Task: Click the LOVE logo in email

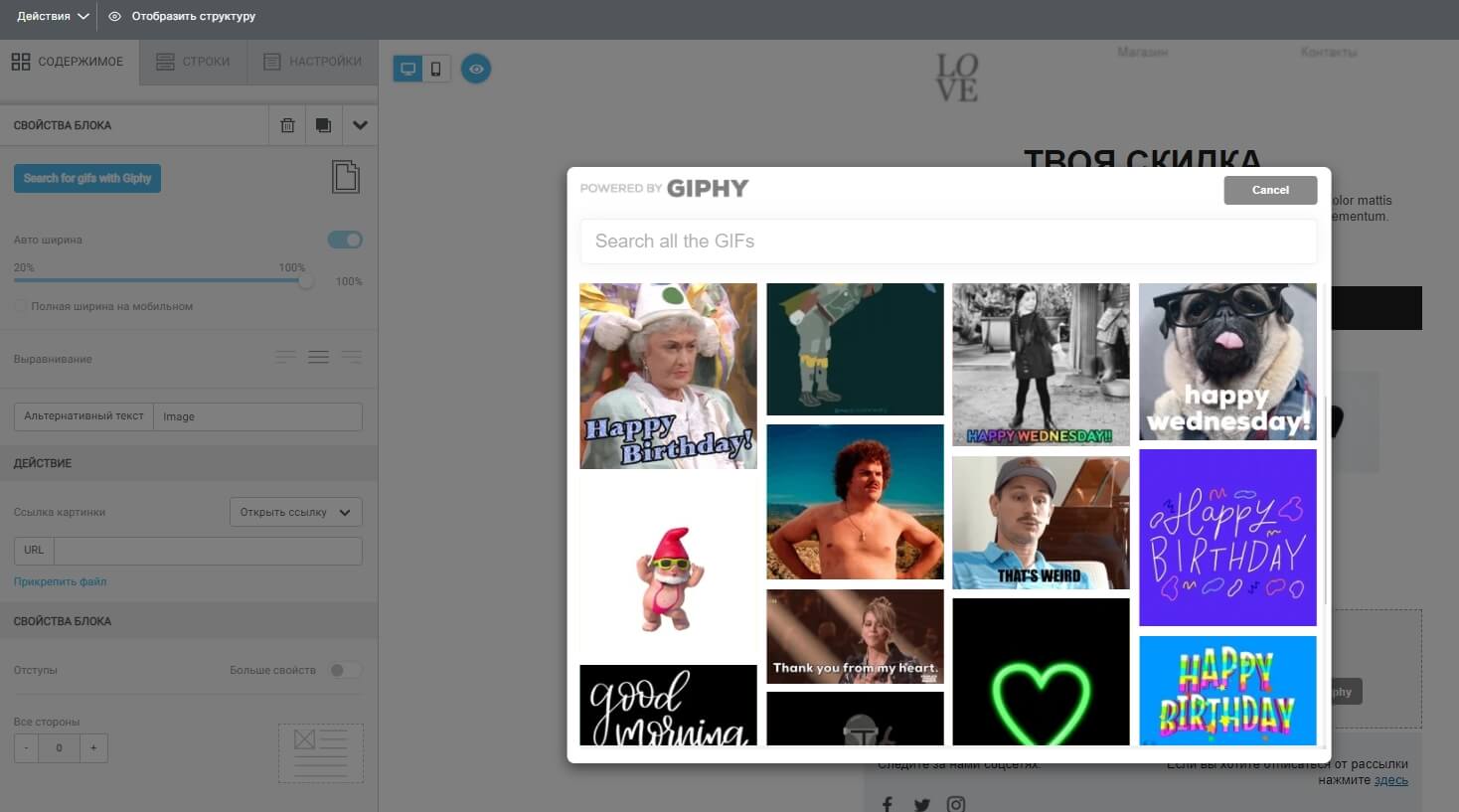Action: point(957,78)
